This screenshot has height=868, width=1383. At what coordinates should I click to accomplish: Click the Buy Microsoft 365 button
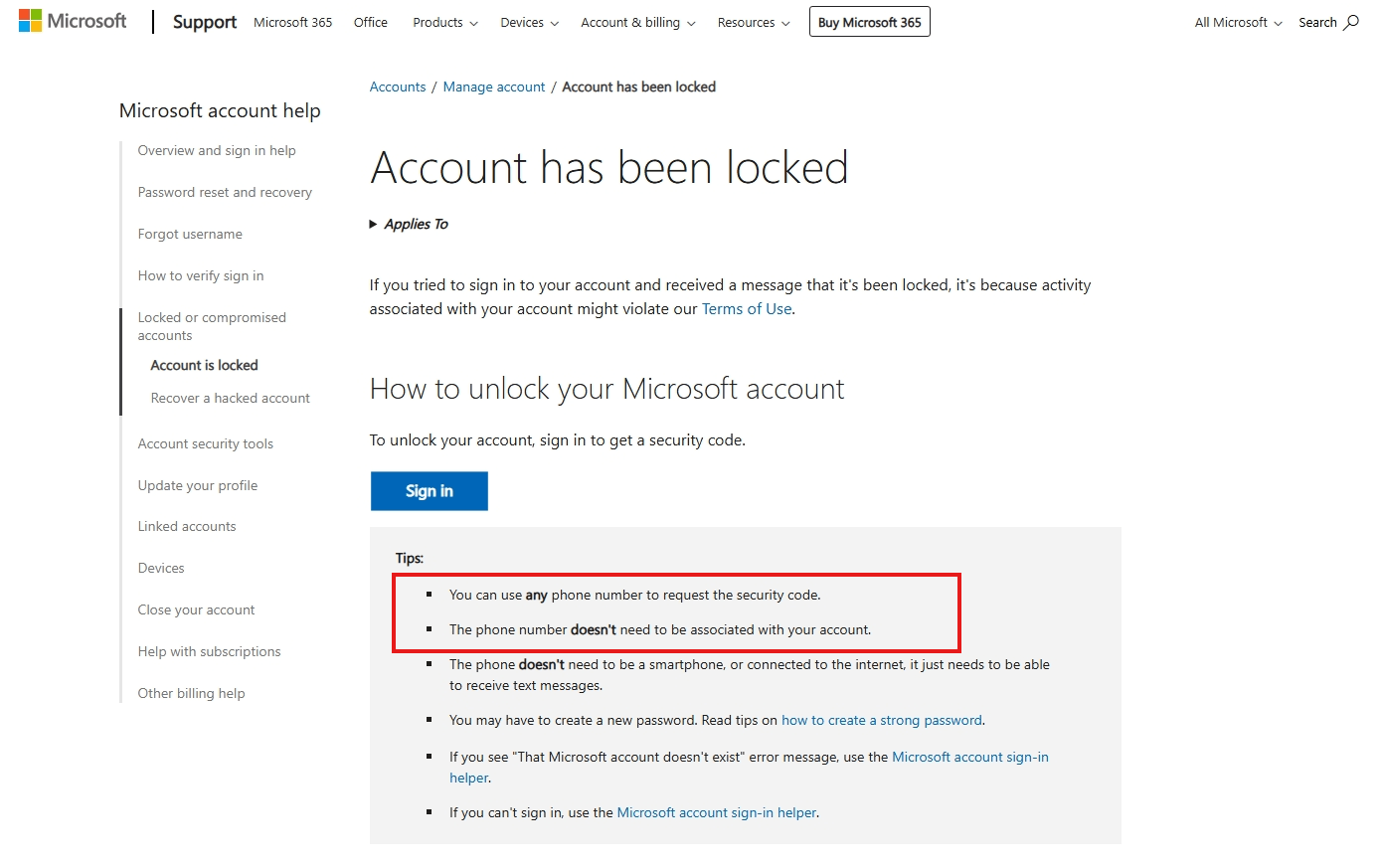(x=869, y=21)
